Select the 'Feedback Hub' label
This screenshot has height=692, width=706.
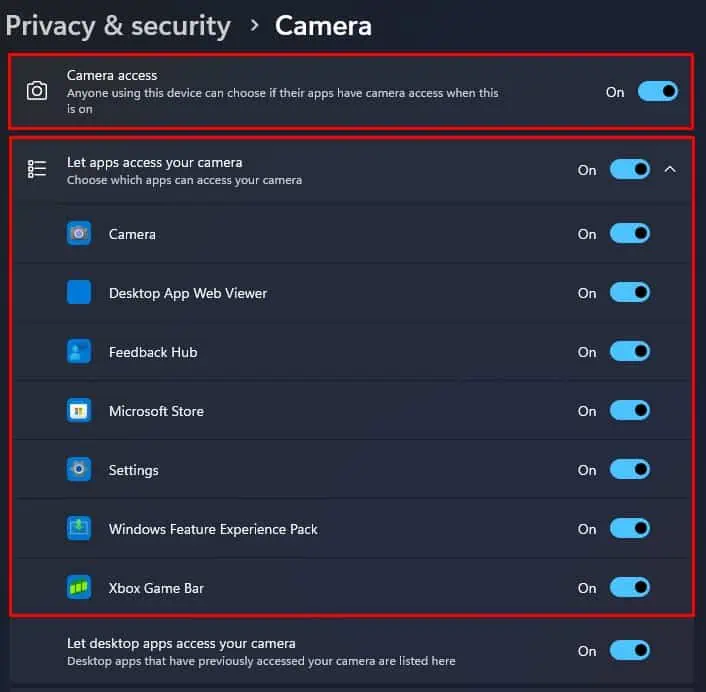tap(153, 353)
